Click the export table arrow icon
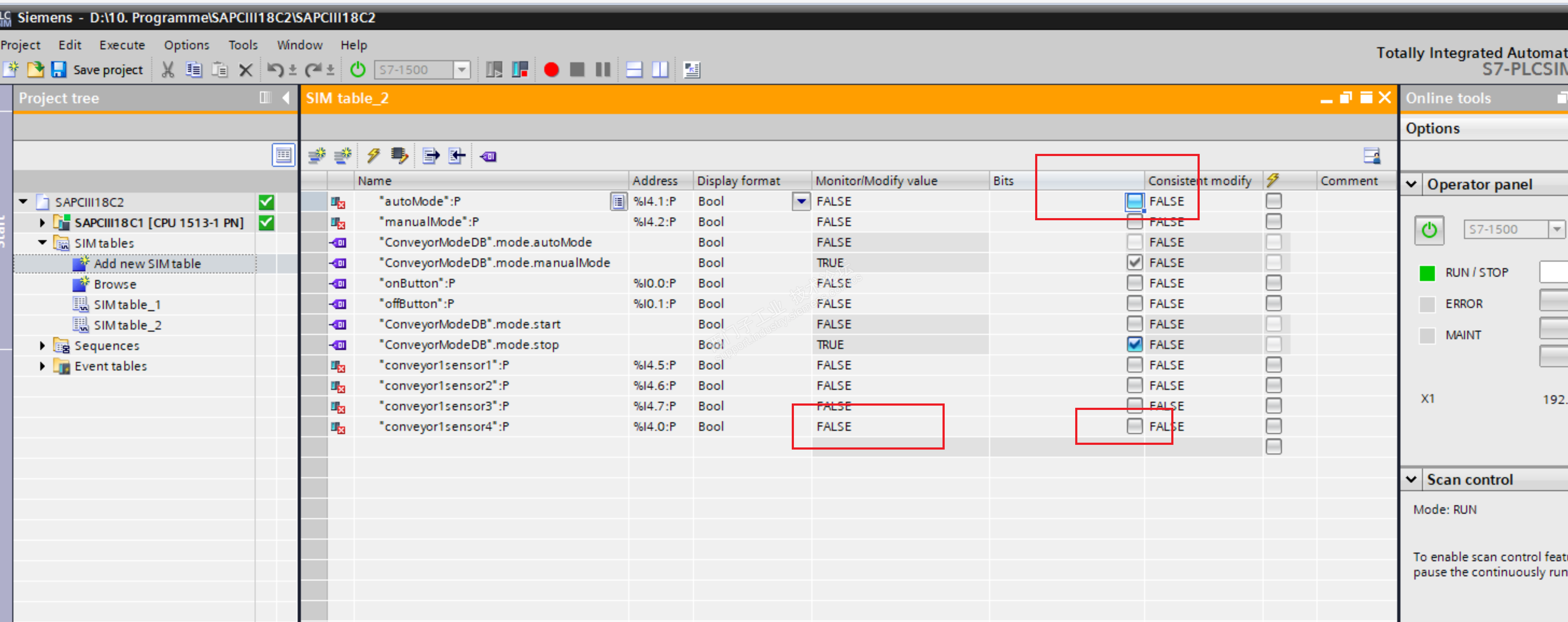Image resolution: width=1568 pixels, height=622 pixels. point(430,156)
